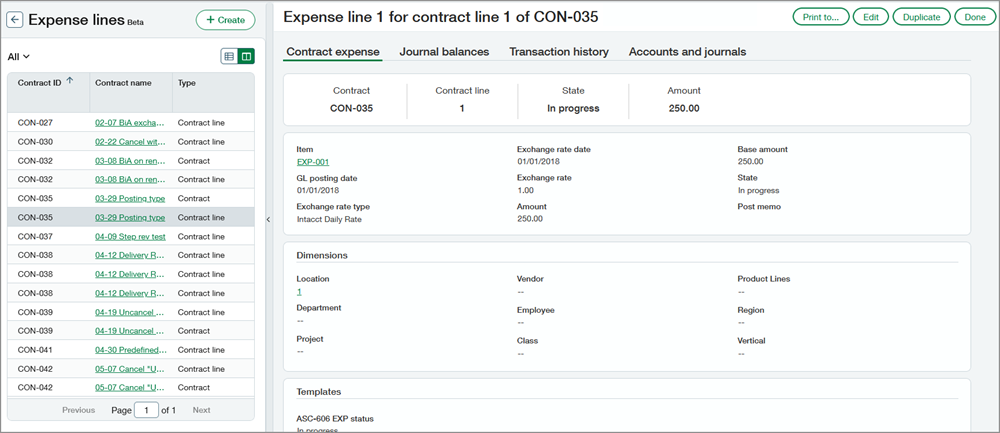Click the Duplicate button

(921, 17)
